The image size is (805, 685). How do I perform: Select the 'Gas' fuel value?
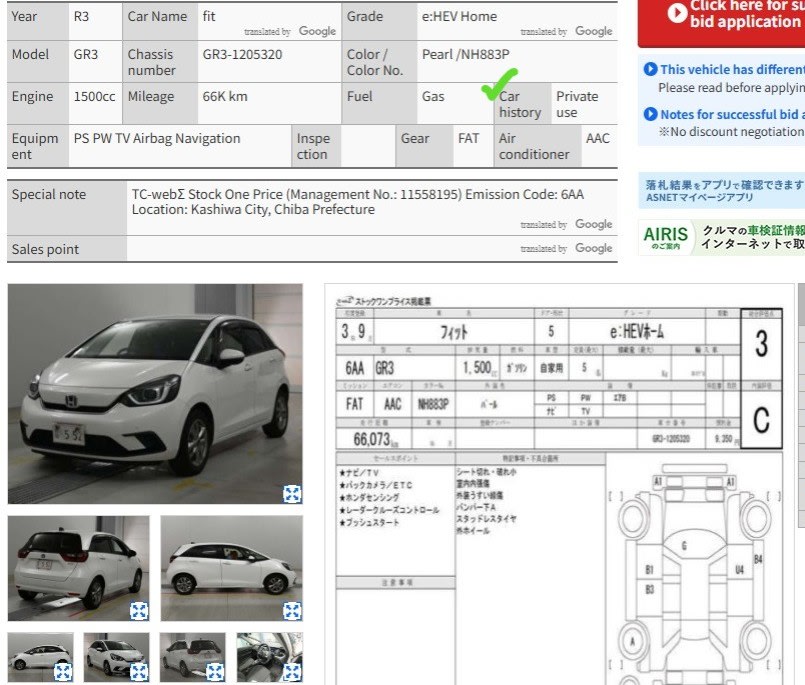[433, 97]
